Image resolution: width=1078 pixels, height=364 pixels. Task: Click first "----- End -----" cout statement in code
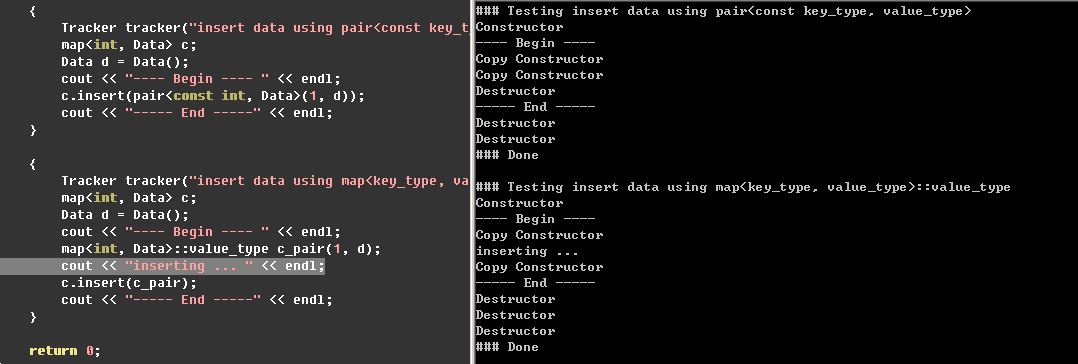click(197, 113)
